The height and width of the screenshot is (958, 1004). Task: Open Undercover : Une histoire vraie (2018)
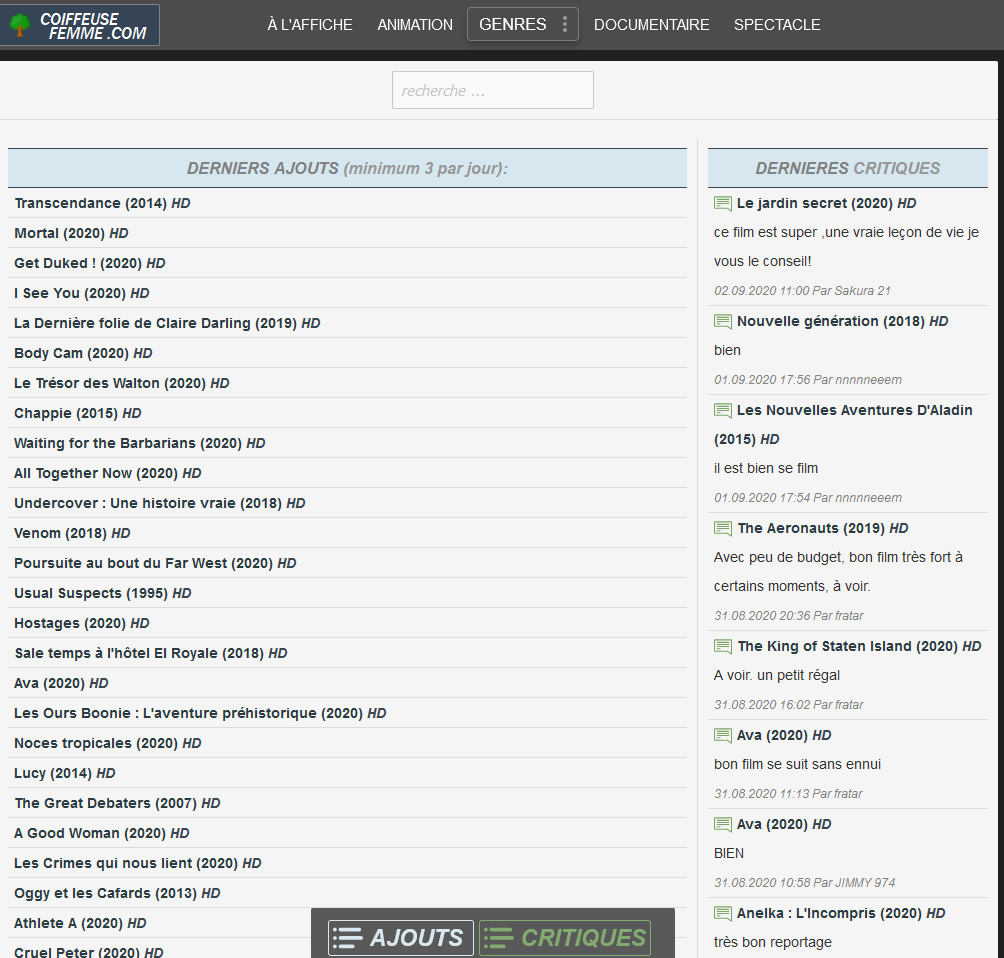[x=159, y=504]
